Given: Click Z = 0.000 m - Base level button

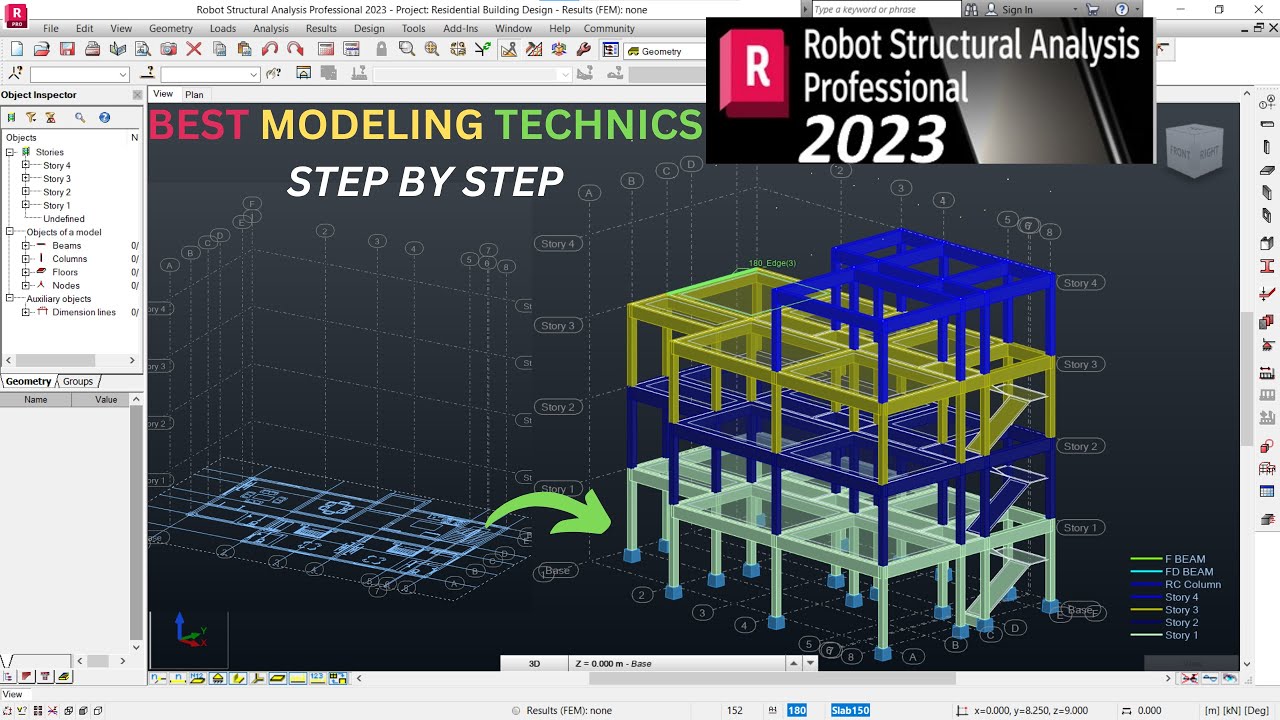Looking at the screenshot, I should point(679,663).
